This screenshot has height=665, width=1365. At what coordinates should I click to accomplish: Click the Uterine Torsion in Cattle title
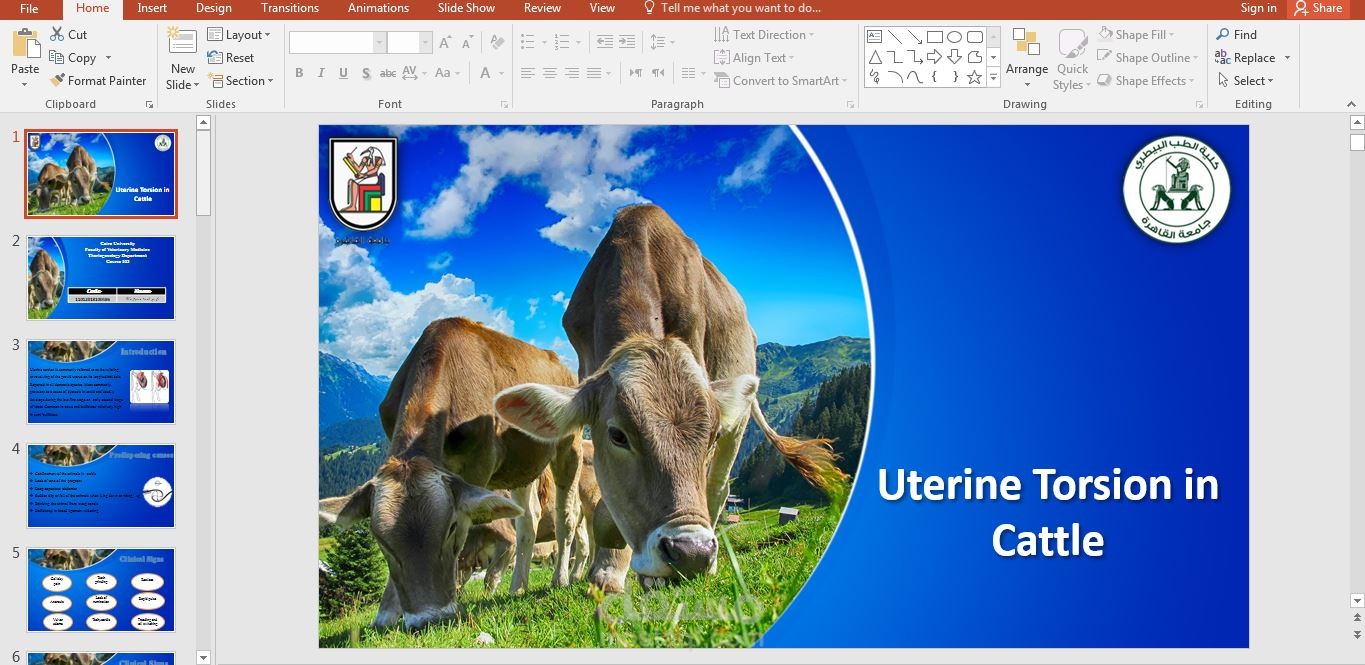coord(1048,512)
